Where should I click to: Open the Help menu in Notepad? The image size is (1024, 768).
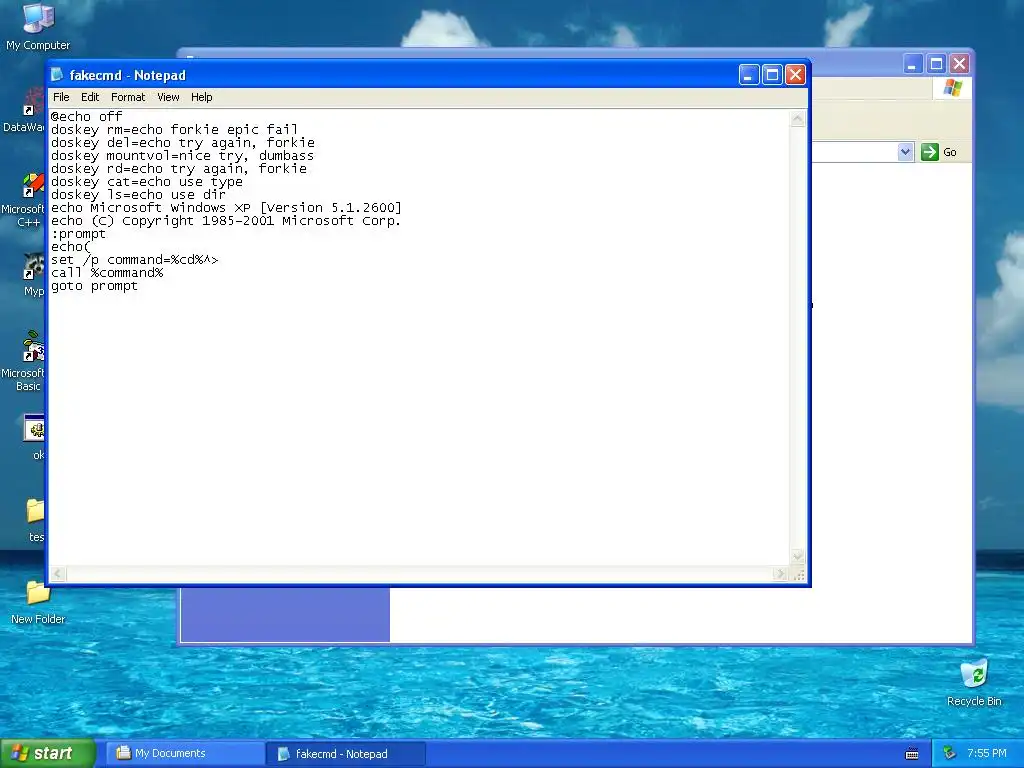[201, 97]
